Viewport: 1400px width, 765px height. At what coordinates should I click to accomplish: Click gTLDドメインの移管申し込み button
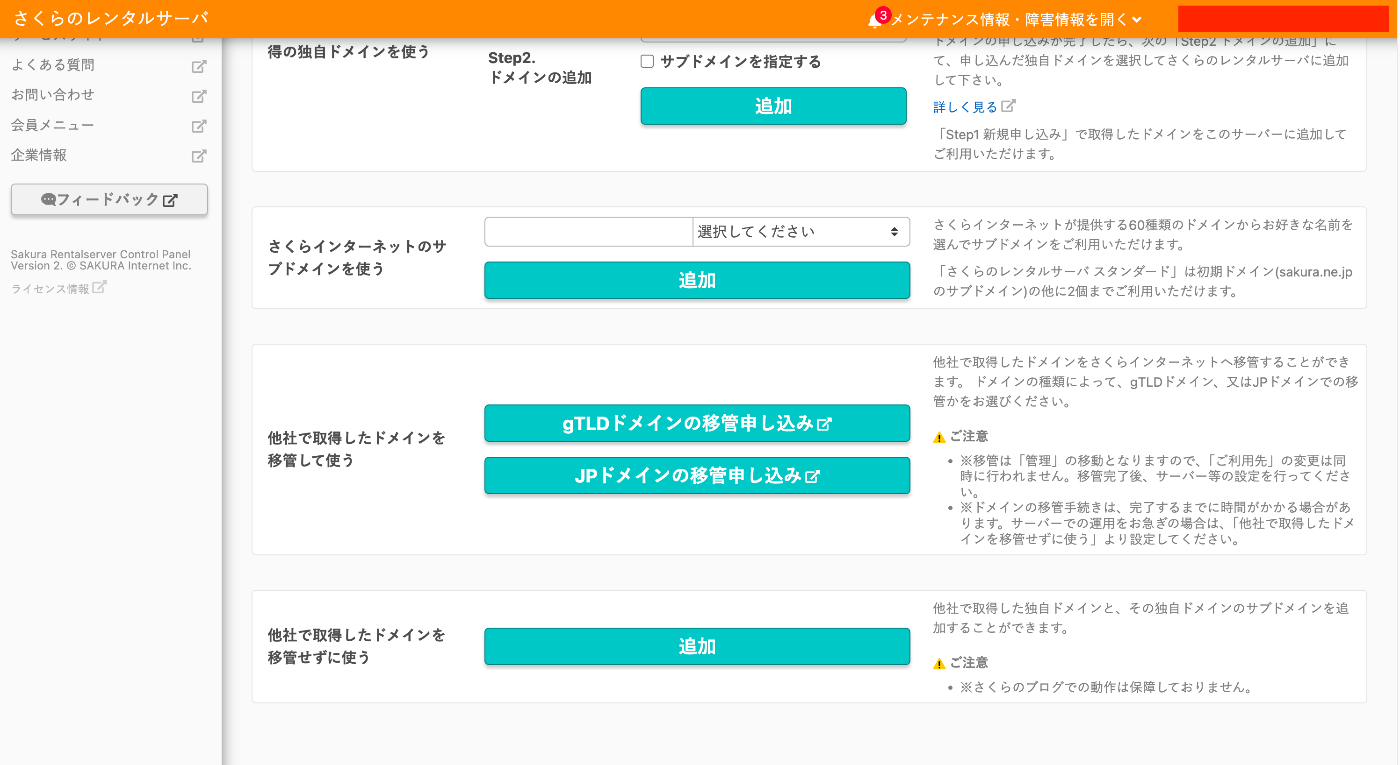click(x=697, y=423)
